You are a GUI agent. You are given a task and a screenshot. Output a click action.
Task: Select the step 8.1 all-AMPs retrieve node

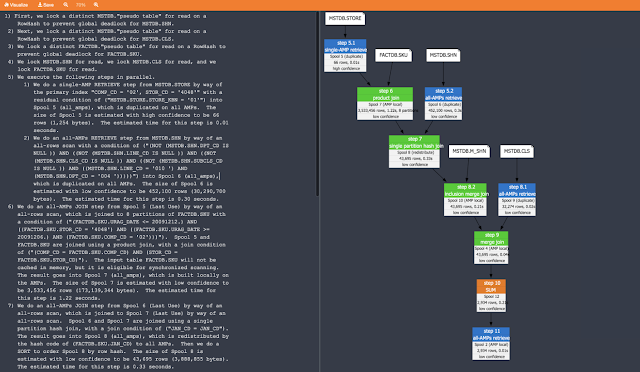[x=517, y=199]
